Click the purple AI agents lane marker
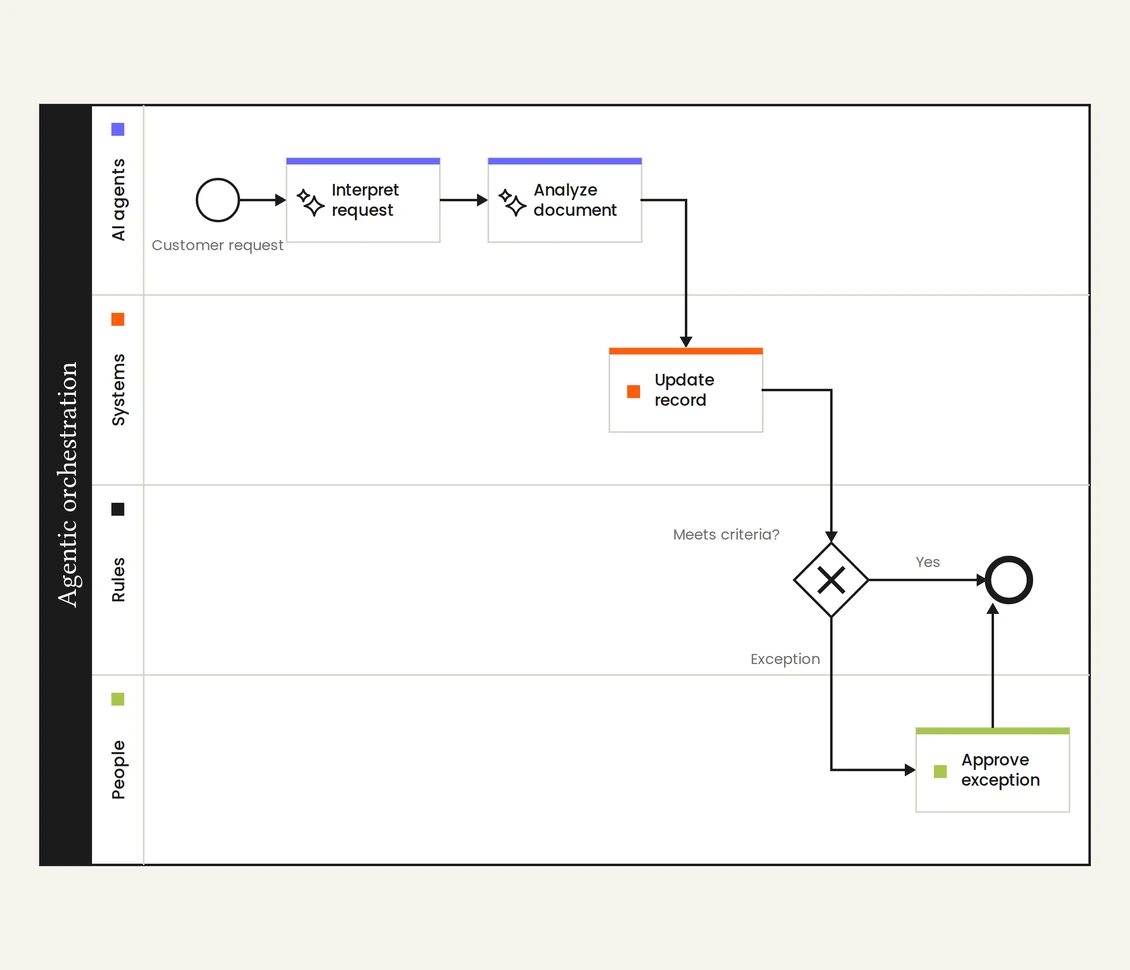 pos(118,129)
